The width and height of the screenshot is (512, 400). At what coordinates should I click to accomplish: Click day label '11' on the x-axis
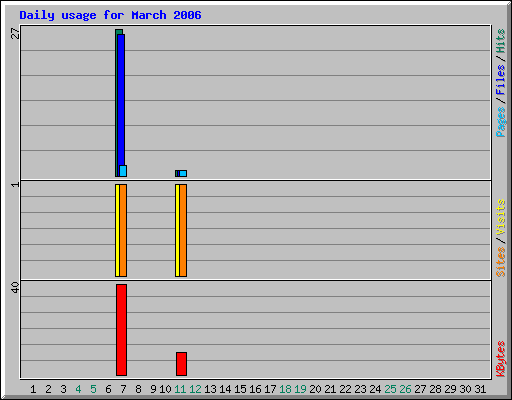click(180, 389)
